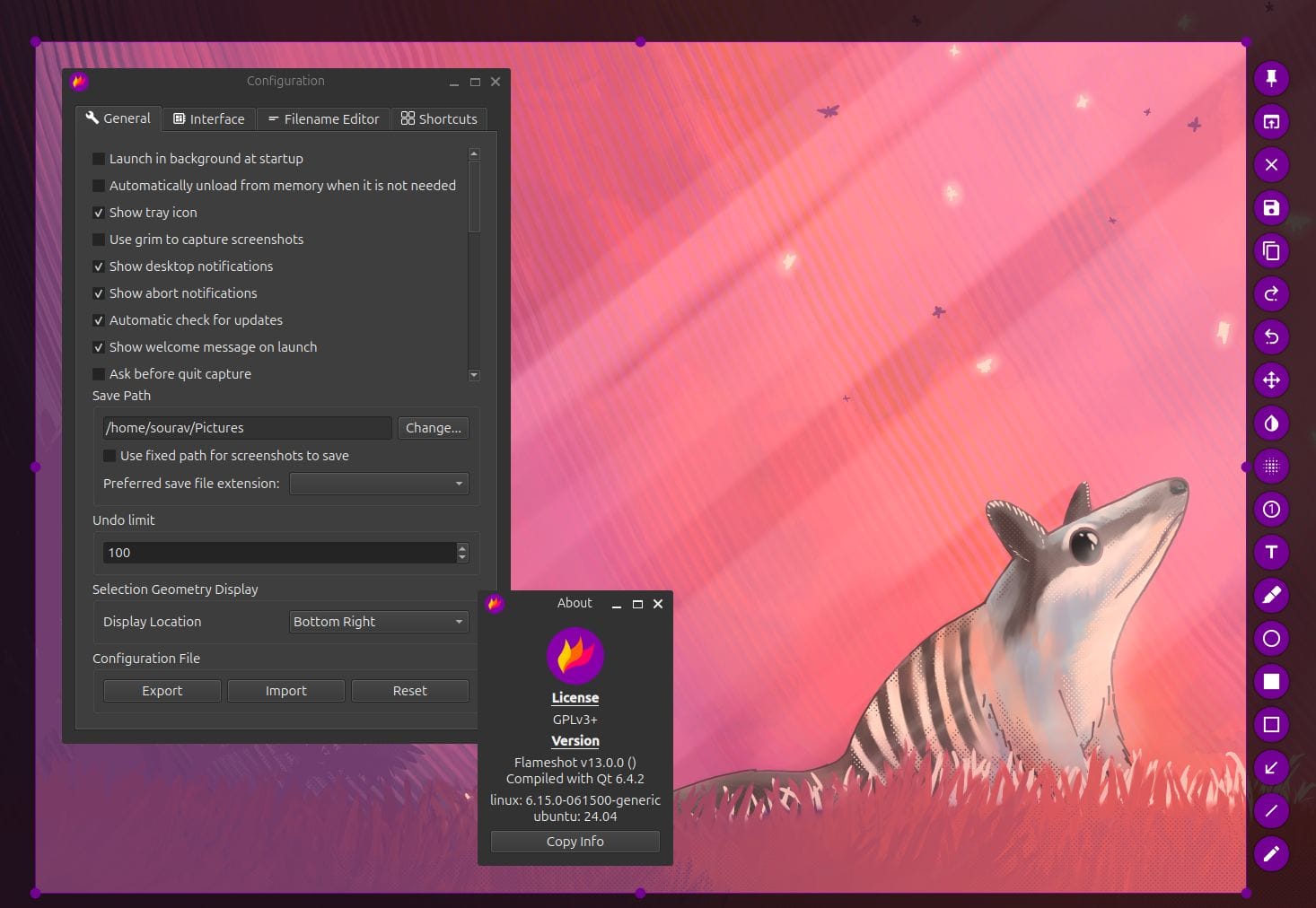
Task: Copy the capture to clipboard
Action: click(1270, 250)
